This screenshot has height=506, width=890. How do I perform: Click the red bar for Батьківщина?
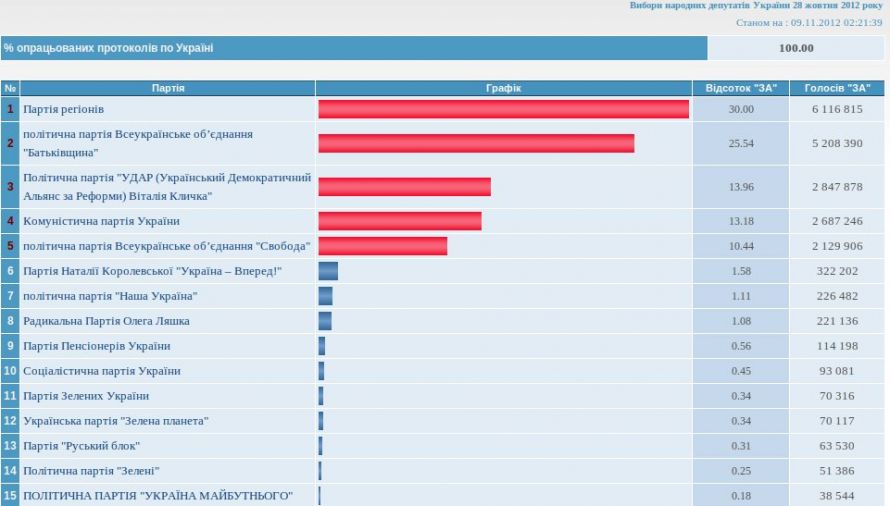[x=476, y=143]
